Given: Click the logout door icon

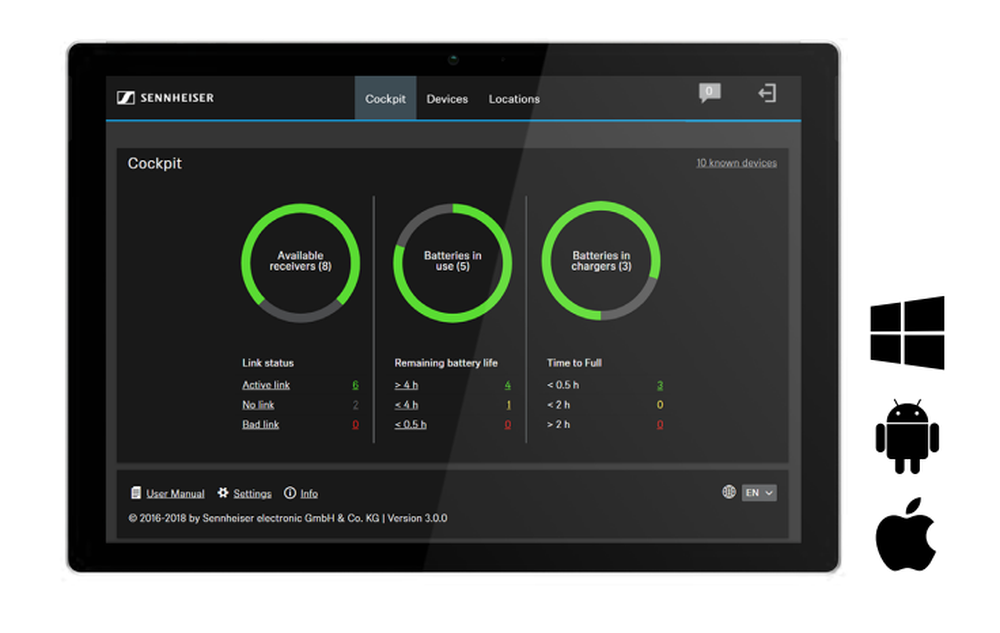Looking at the screenshot, I should click(x=767, y=93).
